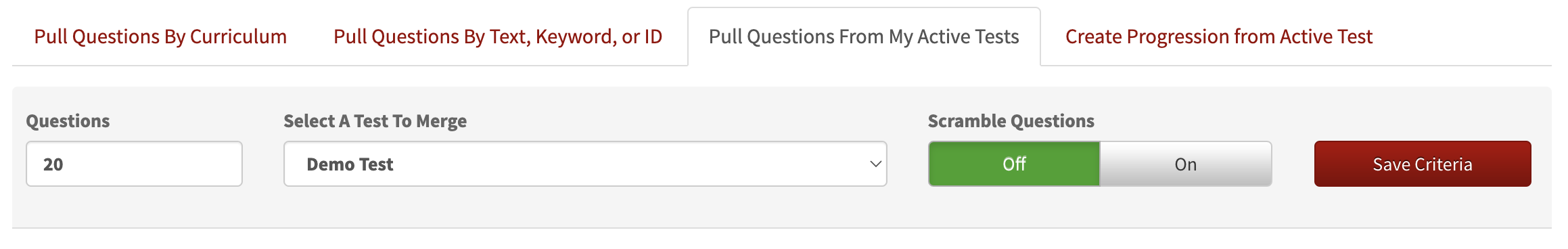The width and height of the screenshot is (1568, 249).
Task: Turn Scramble Questions Off
Action: click(1014, 164)
